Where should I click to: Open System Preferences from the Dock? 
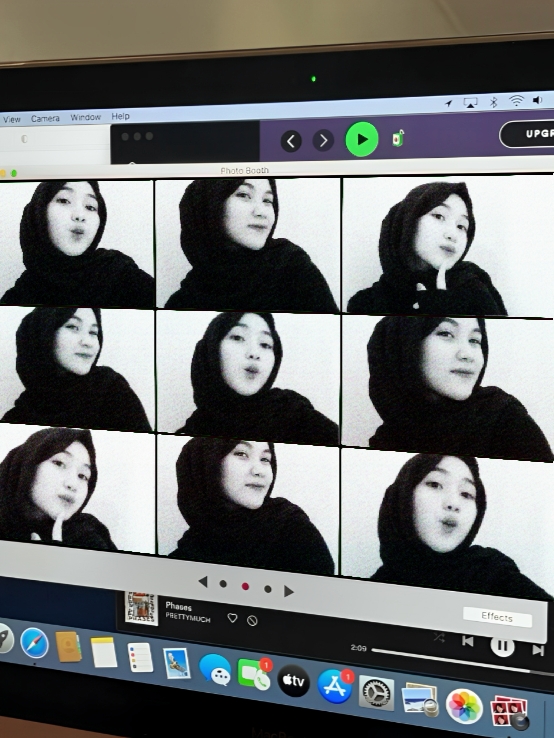point(376,692)
